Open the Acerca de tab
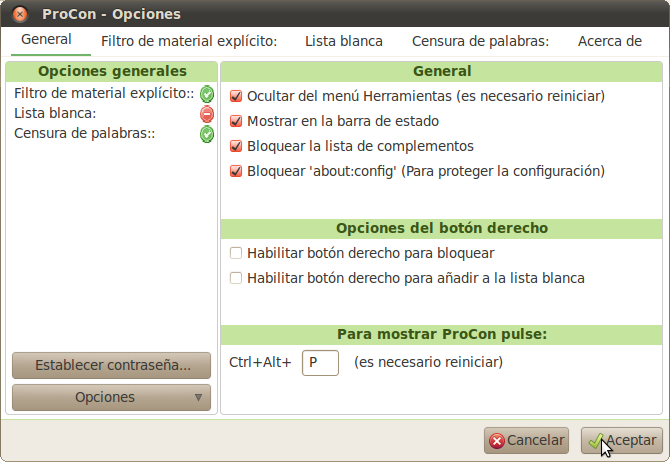 (x=610, y=41)
